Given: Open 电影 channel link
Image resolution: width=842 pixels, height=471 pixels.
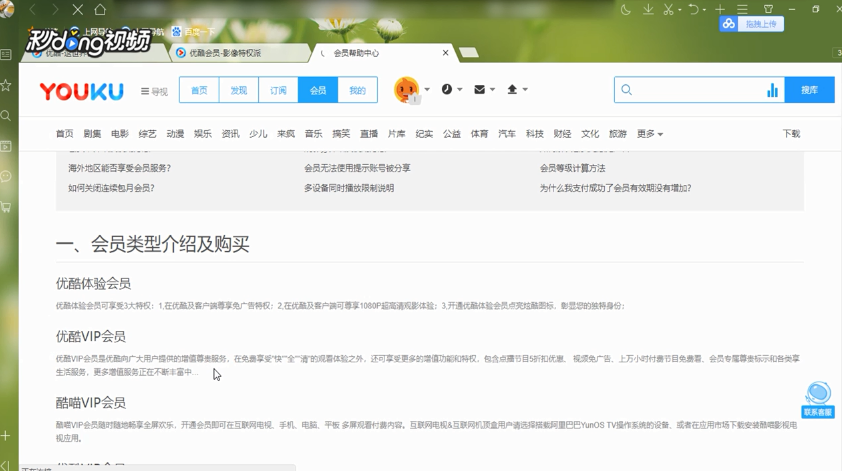Looking at the screenshot, I should [x=120, y=134].
